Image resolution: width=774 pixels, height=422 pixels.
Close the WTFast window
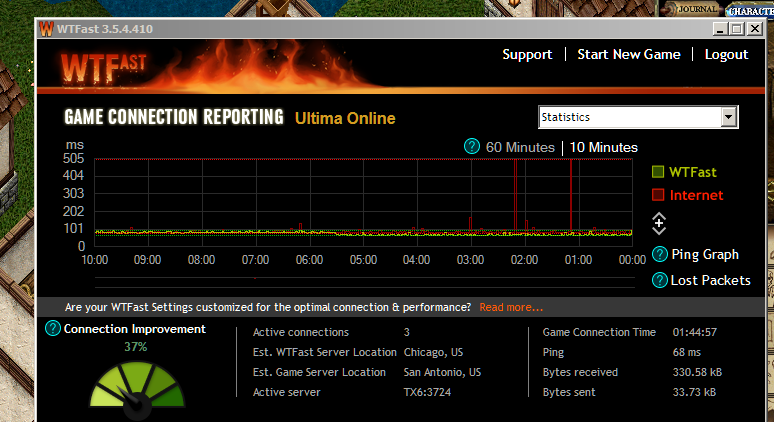pyautogui.click(x=755, y=29)
